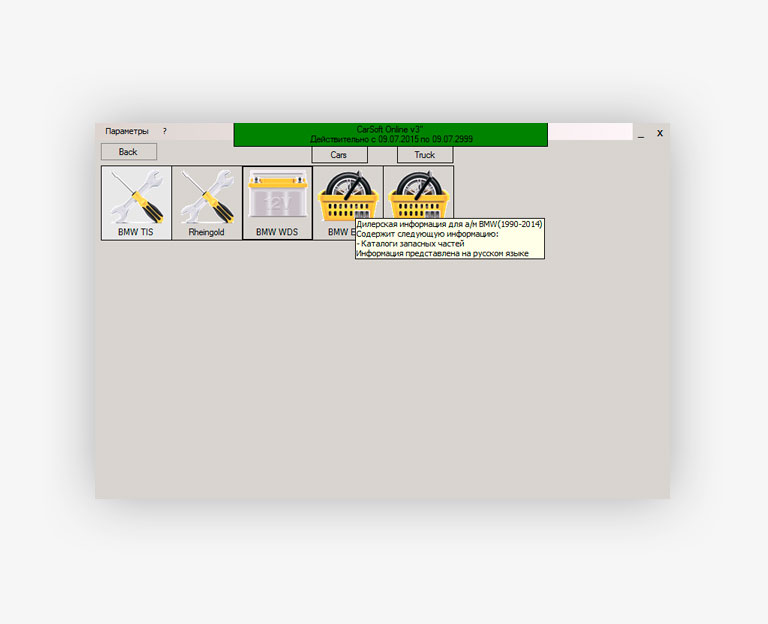Click the 'BMW TIS' caption text
Viewport: 768px width, 624px height.
tap(136, 232)
